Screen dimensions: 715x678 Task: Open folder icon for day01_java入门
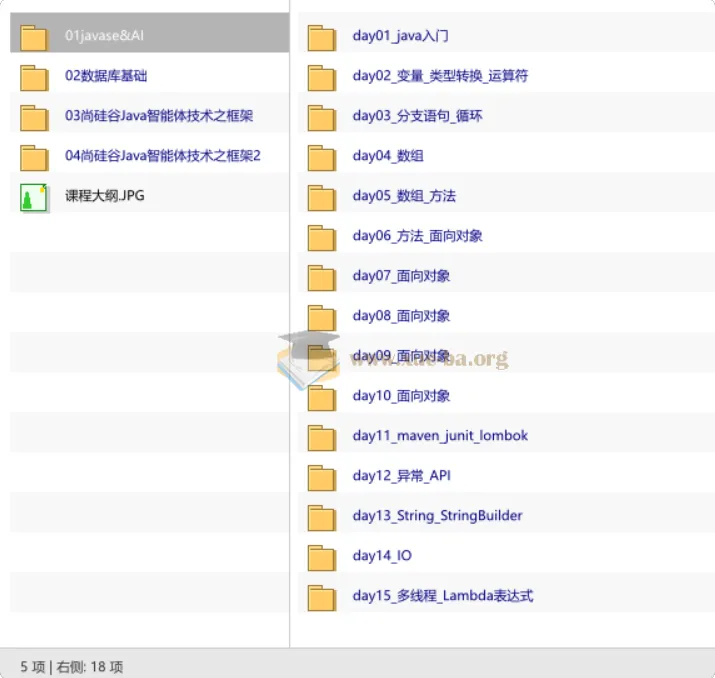coord(321,38)
